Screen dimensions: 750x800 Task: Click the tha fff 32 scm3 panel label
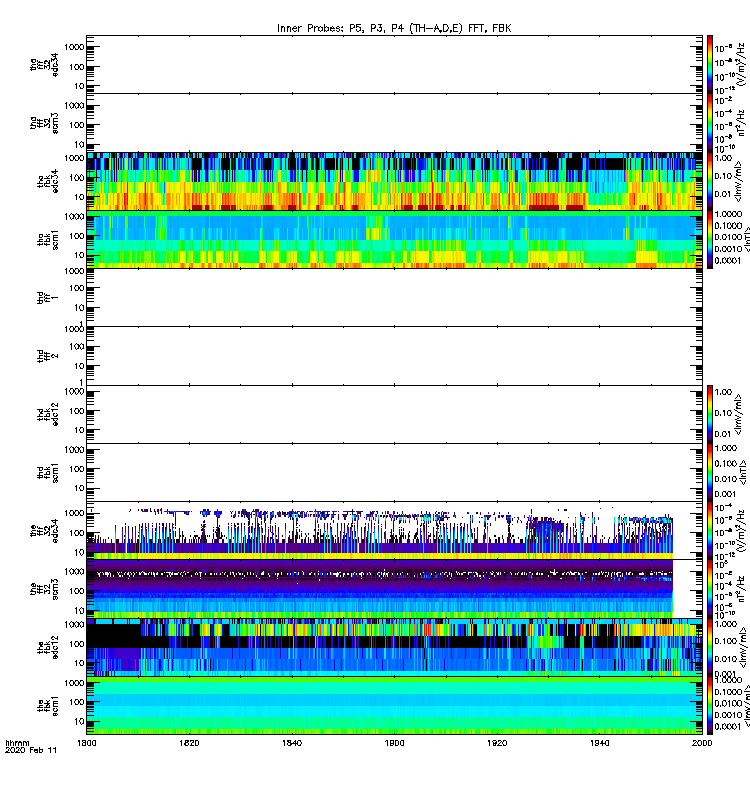tap(44, 123)
